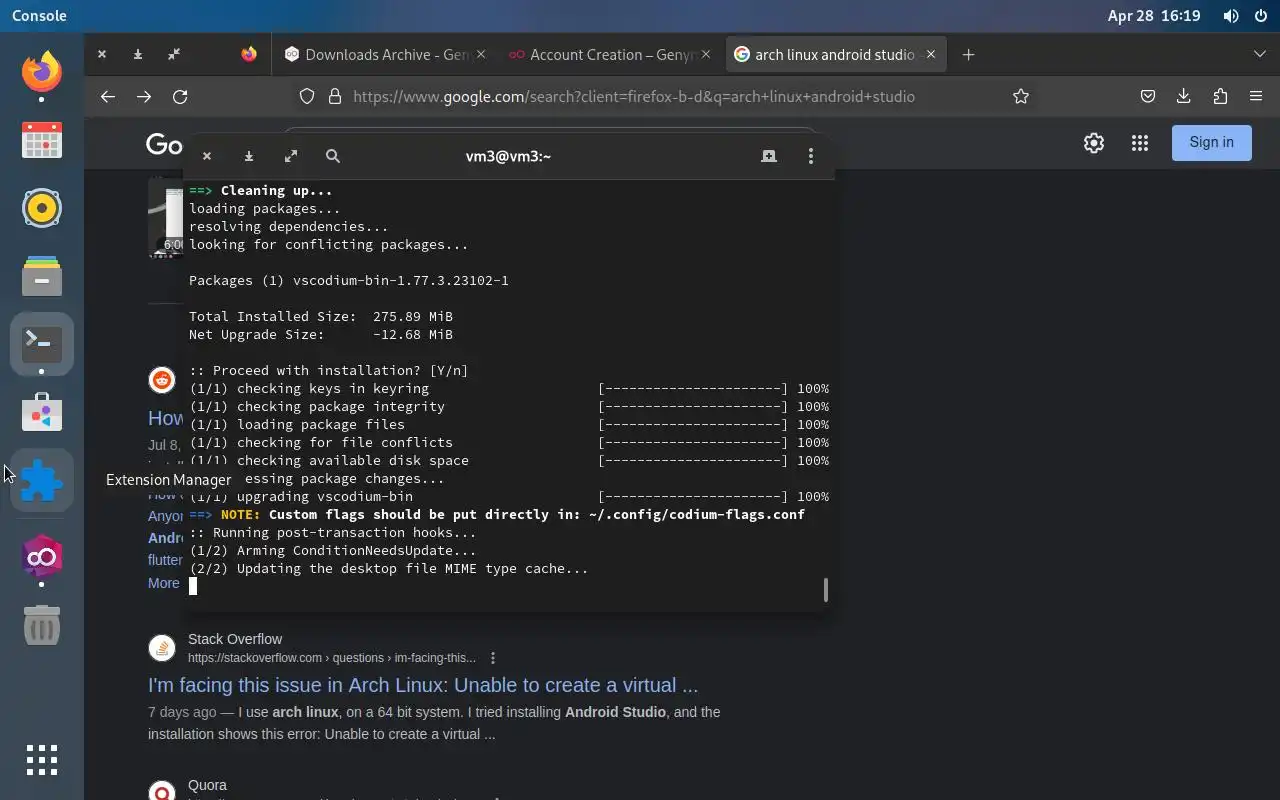This screenshot has height=800, width=1280.
Task: Open a new Firefox tab
Action: click(x=968, y=55)
